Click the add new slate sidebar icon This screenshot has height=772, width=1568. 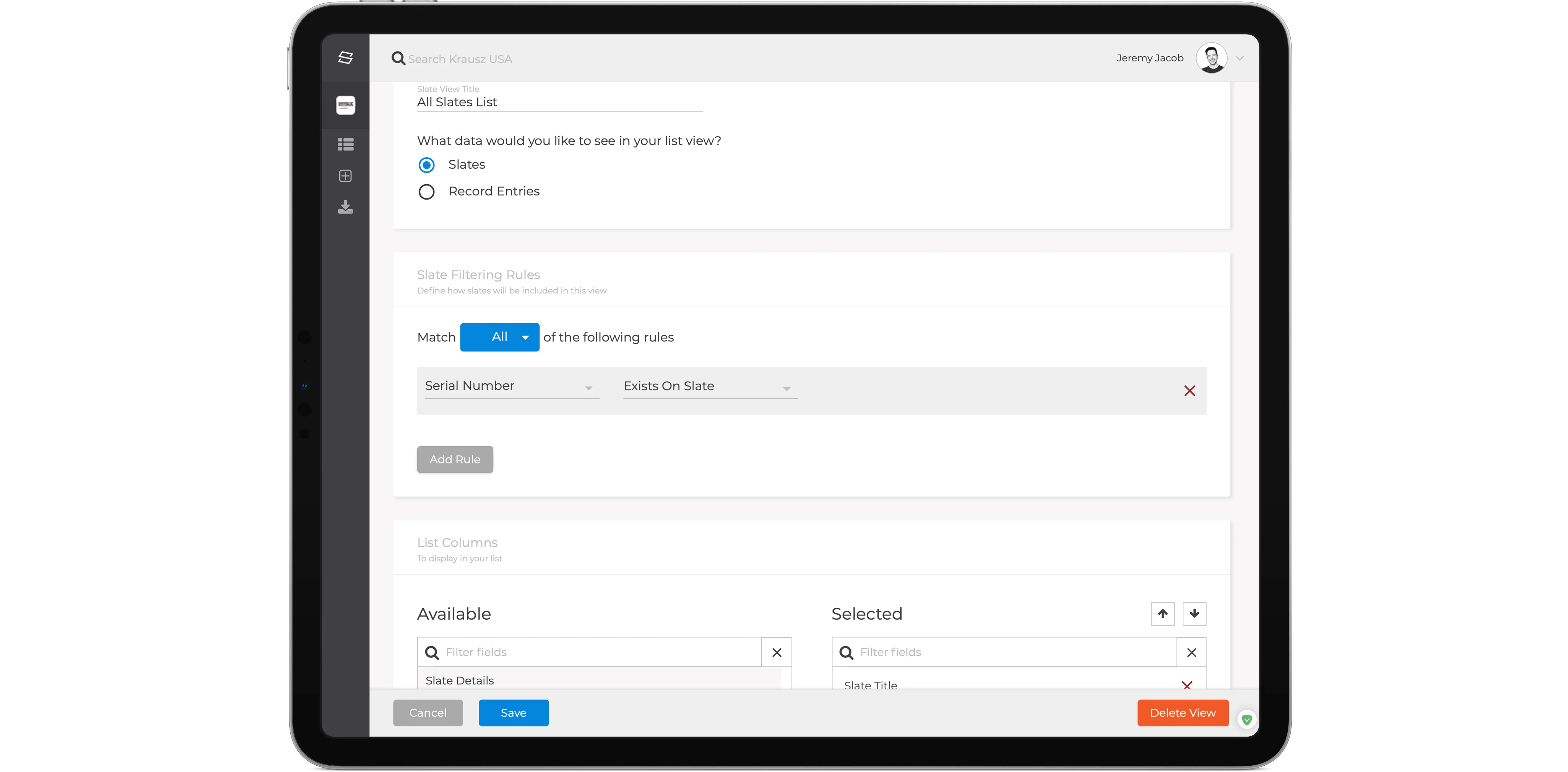coord(345,176)
